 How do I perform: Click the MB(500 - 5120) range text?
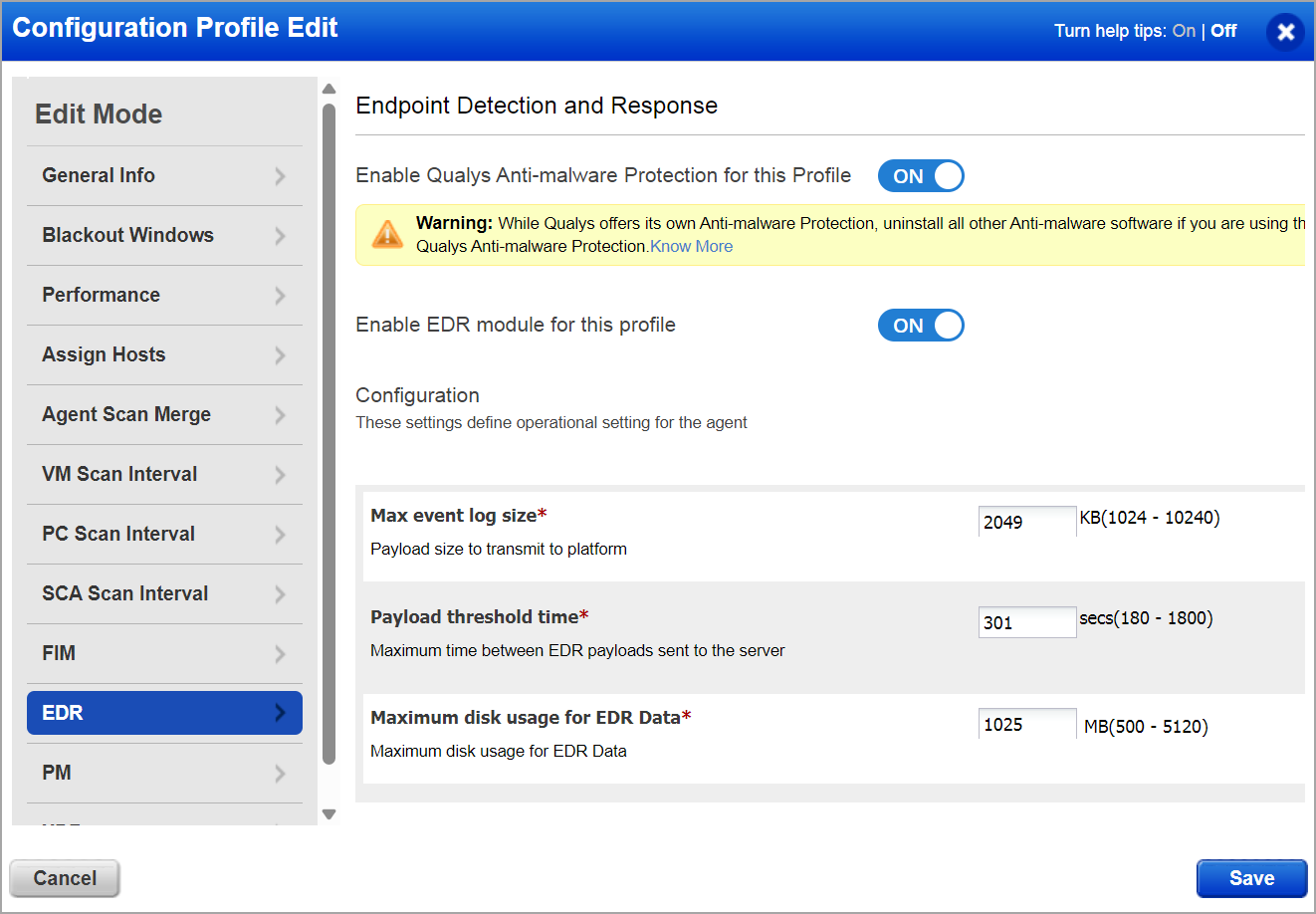coord(1146,727)
